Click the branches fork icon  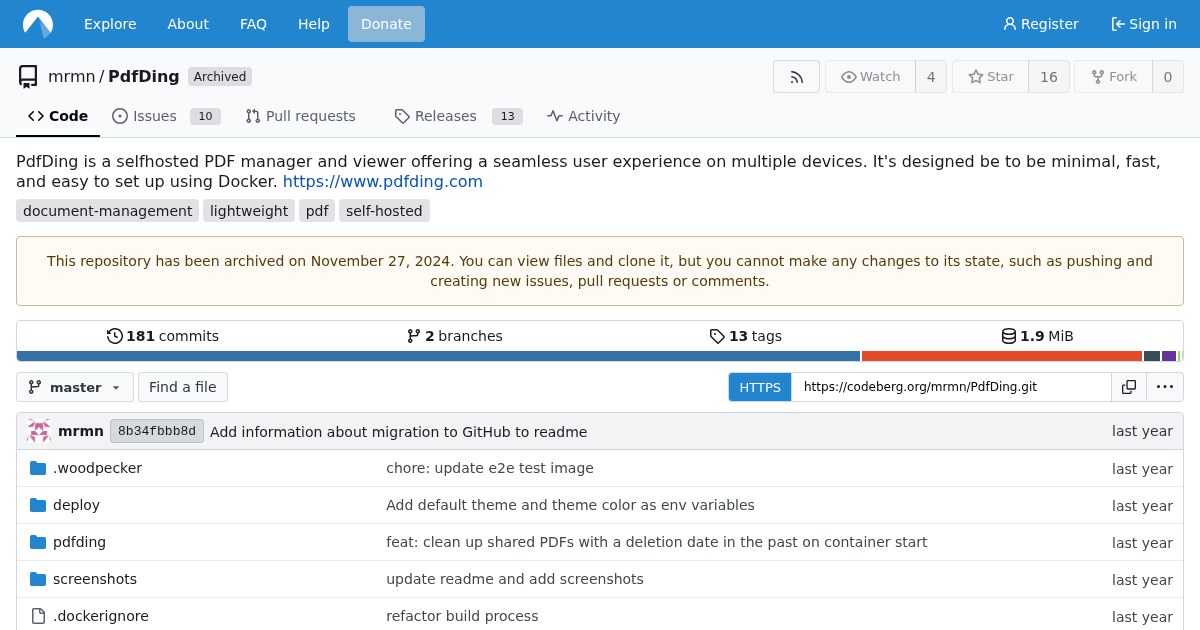[x=414, y=336]
